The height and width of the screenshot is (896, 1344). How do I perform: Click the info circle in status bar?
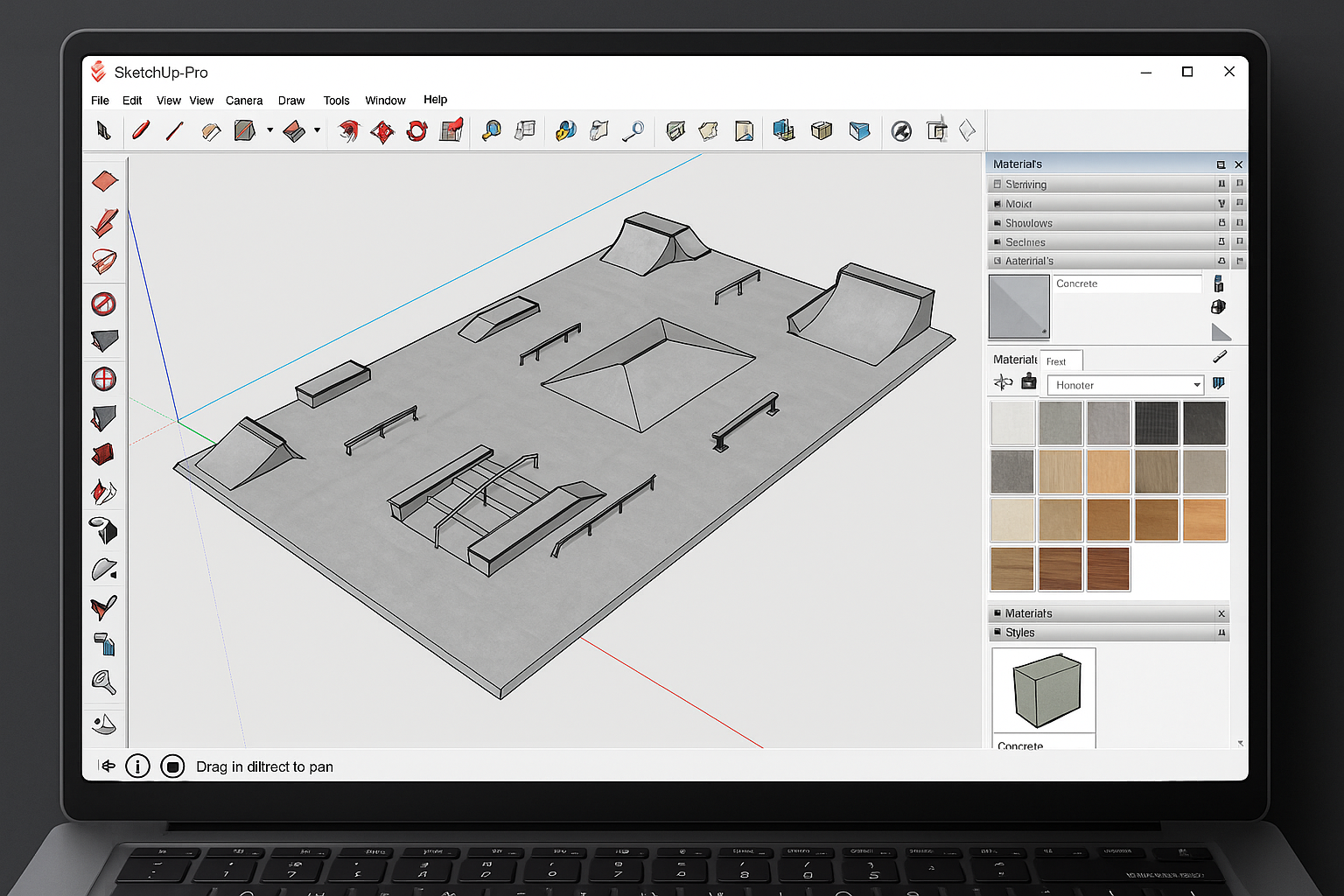pos(137,766)
